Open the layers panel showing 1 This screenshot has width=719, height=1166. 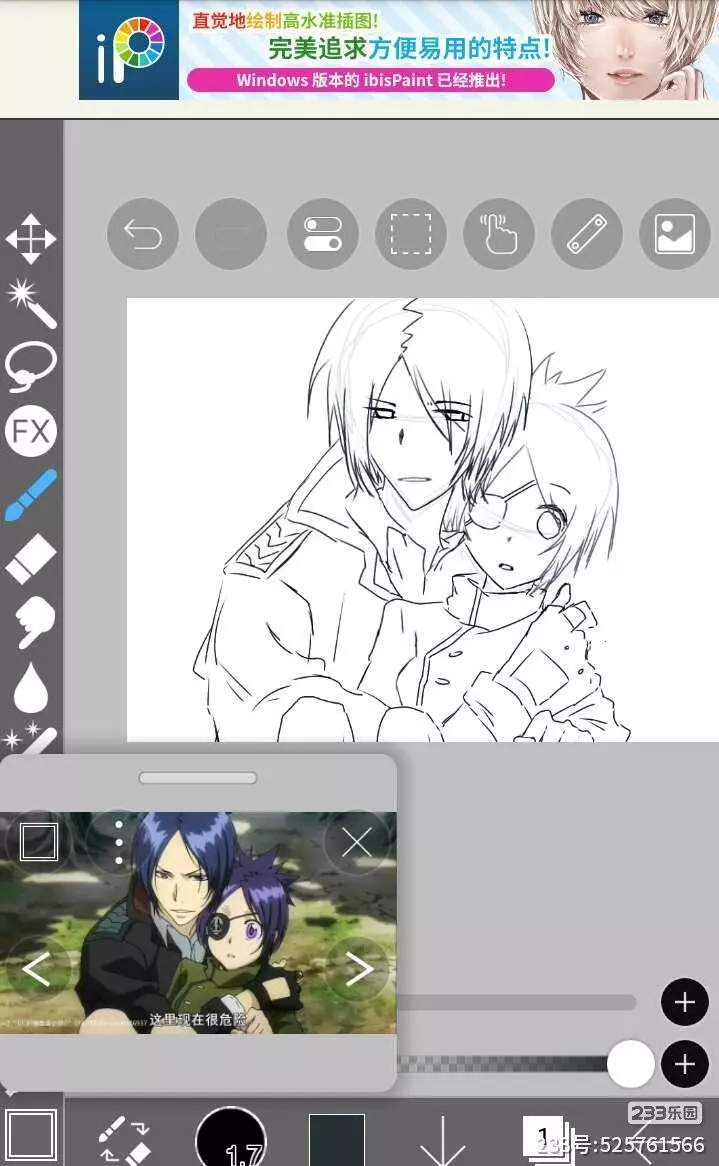[546, 1138]
